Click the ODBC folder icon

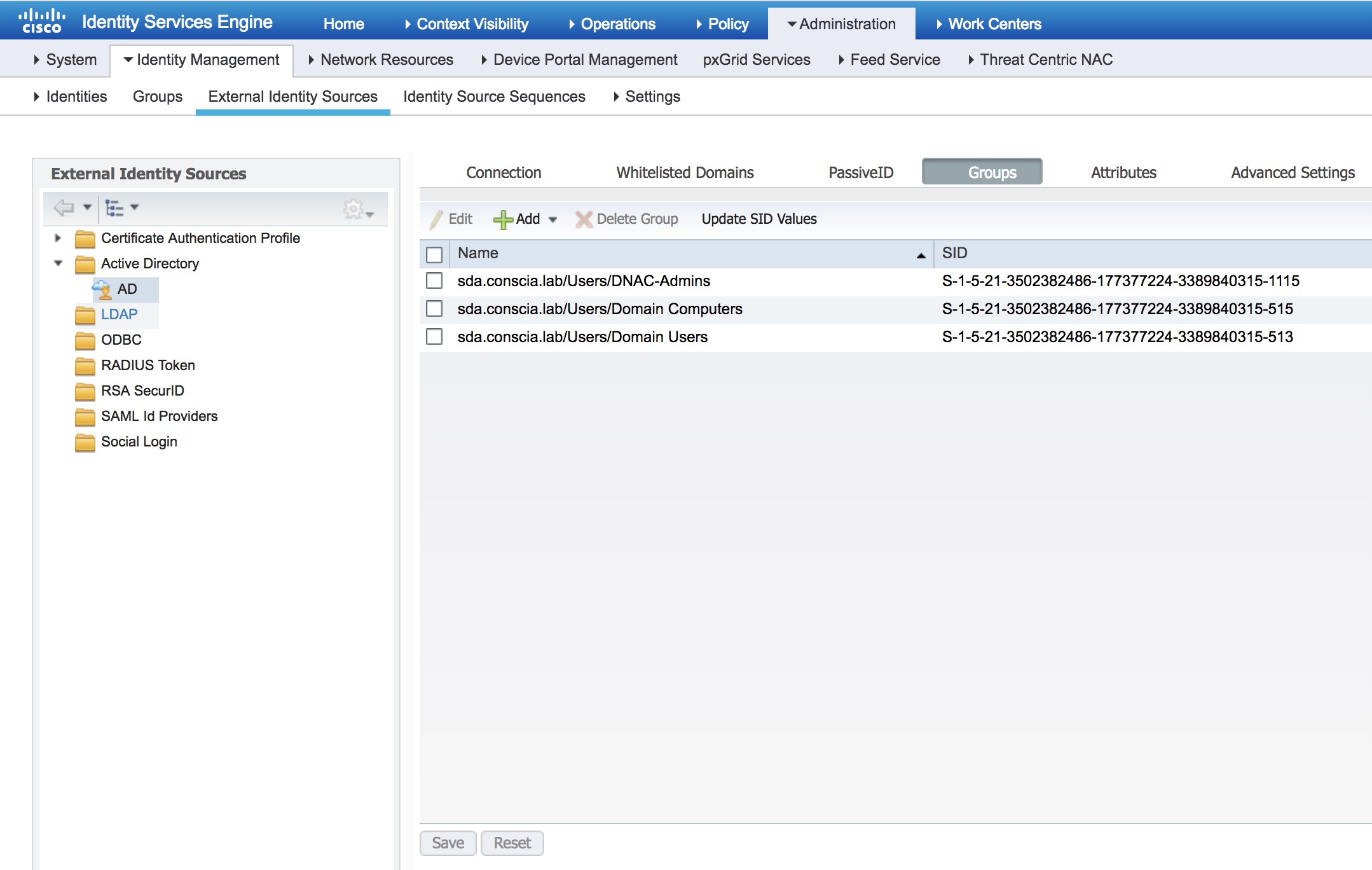[x=85, y=340]
